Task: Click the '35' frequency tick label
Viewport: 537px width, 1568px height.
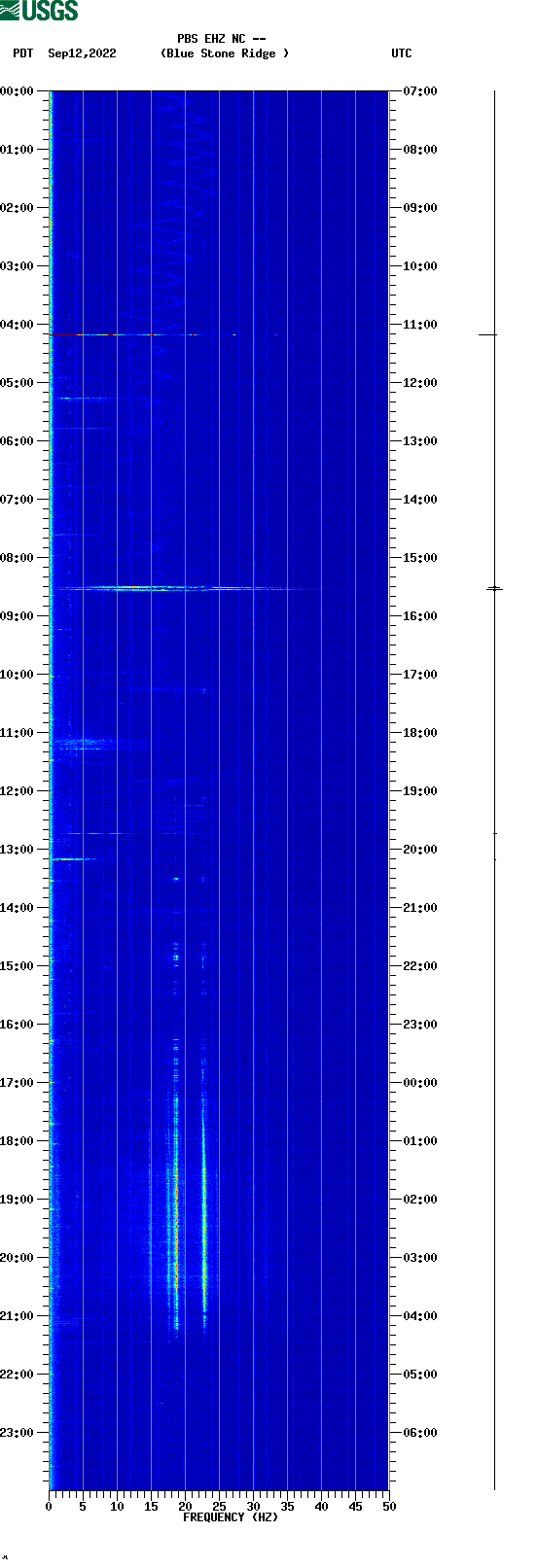Action: click(x=287, y=1507)
